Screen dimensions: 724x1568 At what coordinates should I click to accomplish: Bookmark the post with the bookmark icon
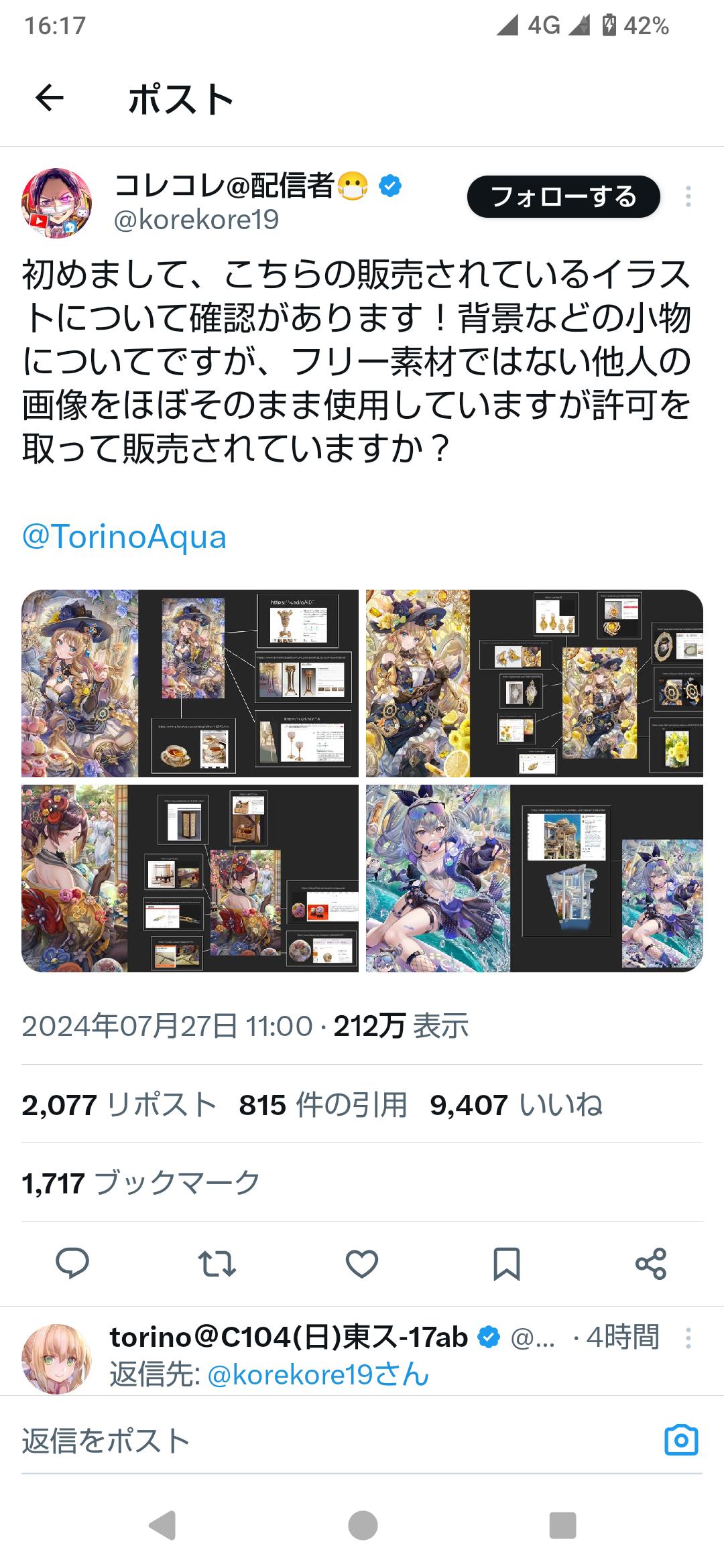tap(507, 1264)
